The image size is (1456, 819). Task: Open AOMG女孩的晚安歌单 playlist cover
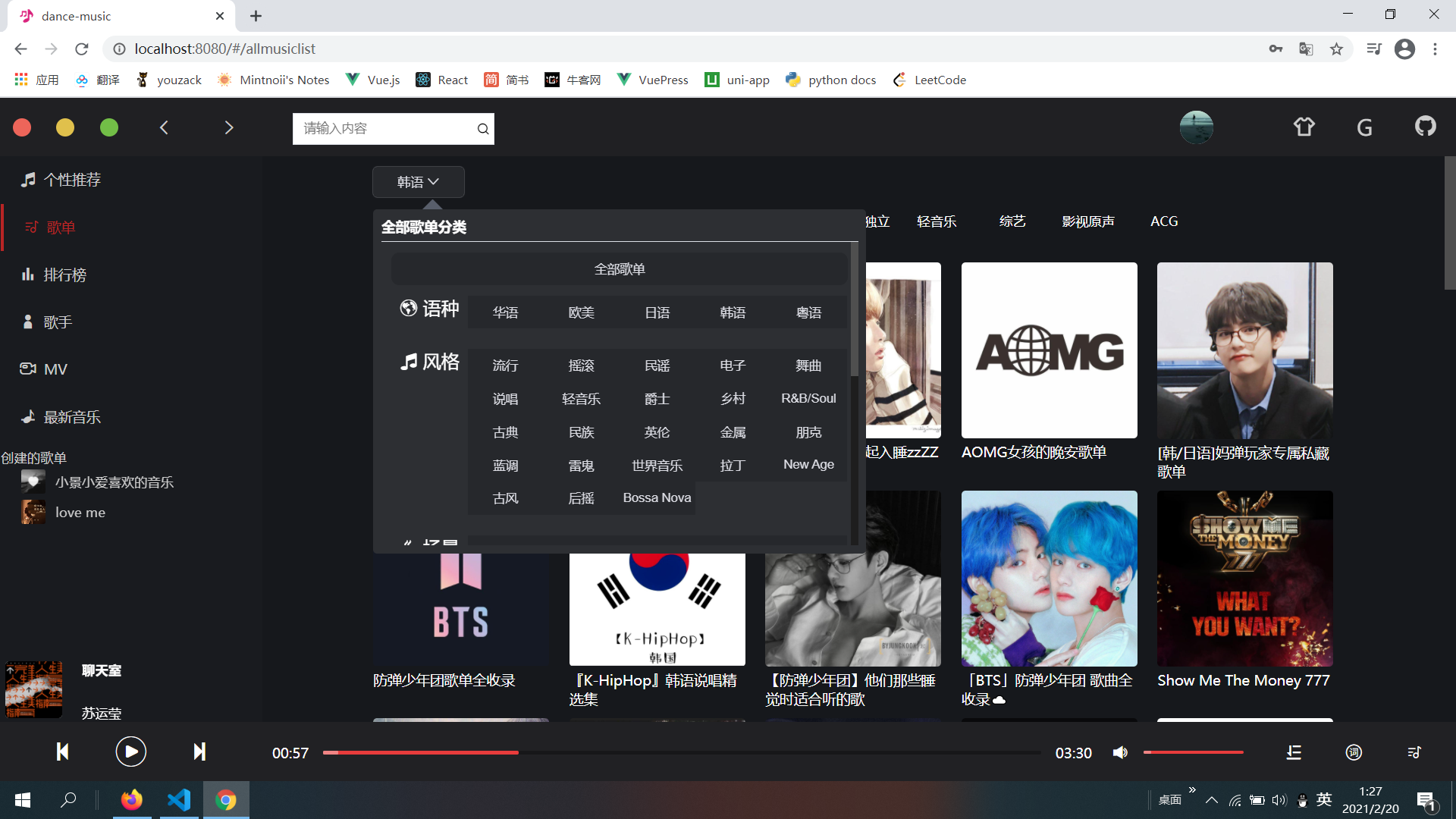[1049, 350]
